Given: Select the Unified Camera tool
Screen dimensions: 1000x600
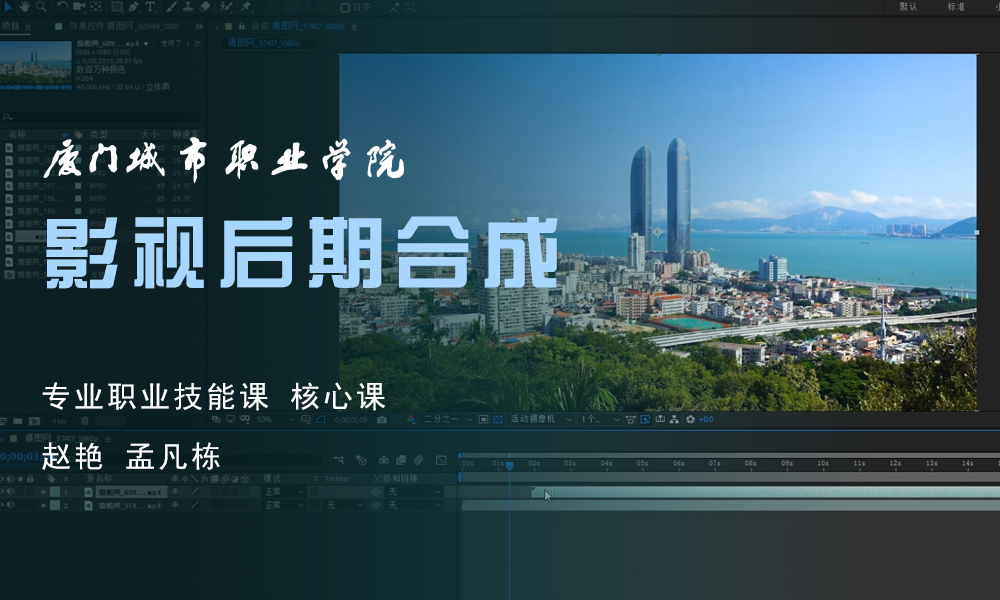Looking at the screenshot, I should (x=78, y=6).
